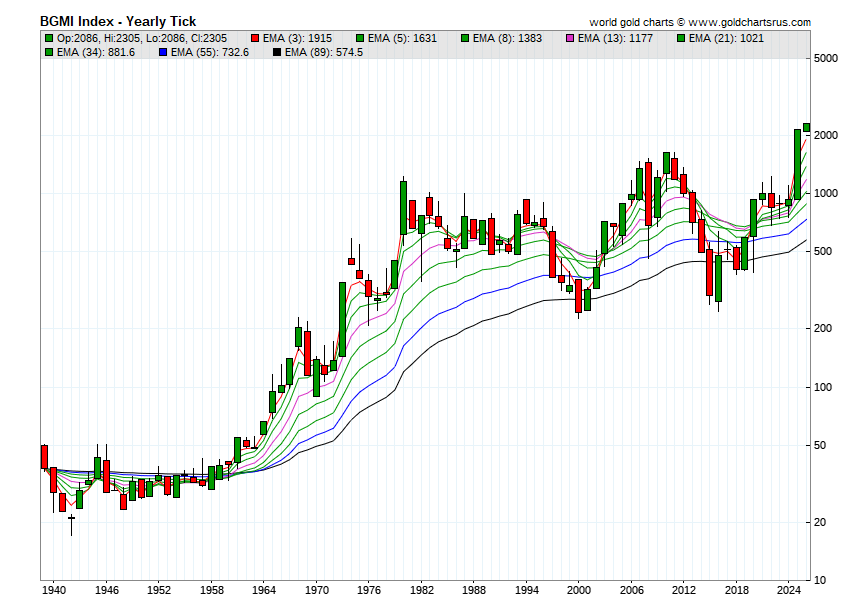Click the latest small green candle above 2000

(x=807, y=127)
